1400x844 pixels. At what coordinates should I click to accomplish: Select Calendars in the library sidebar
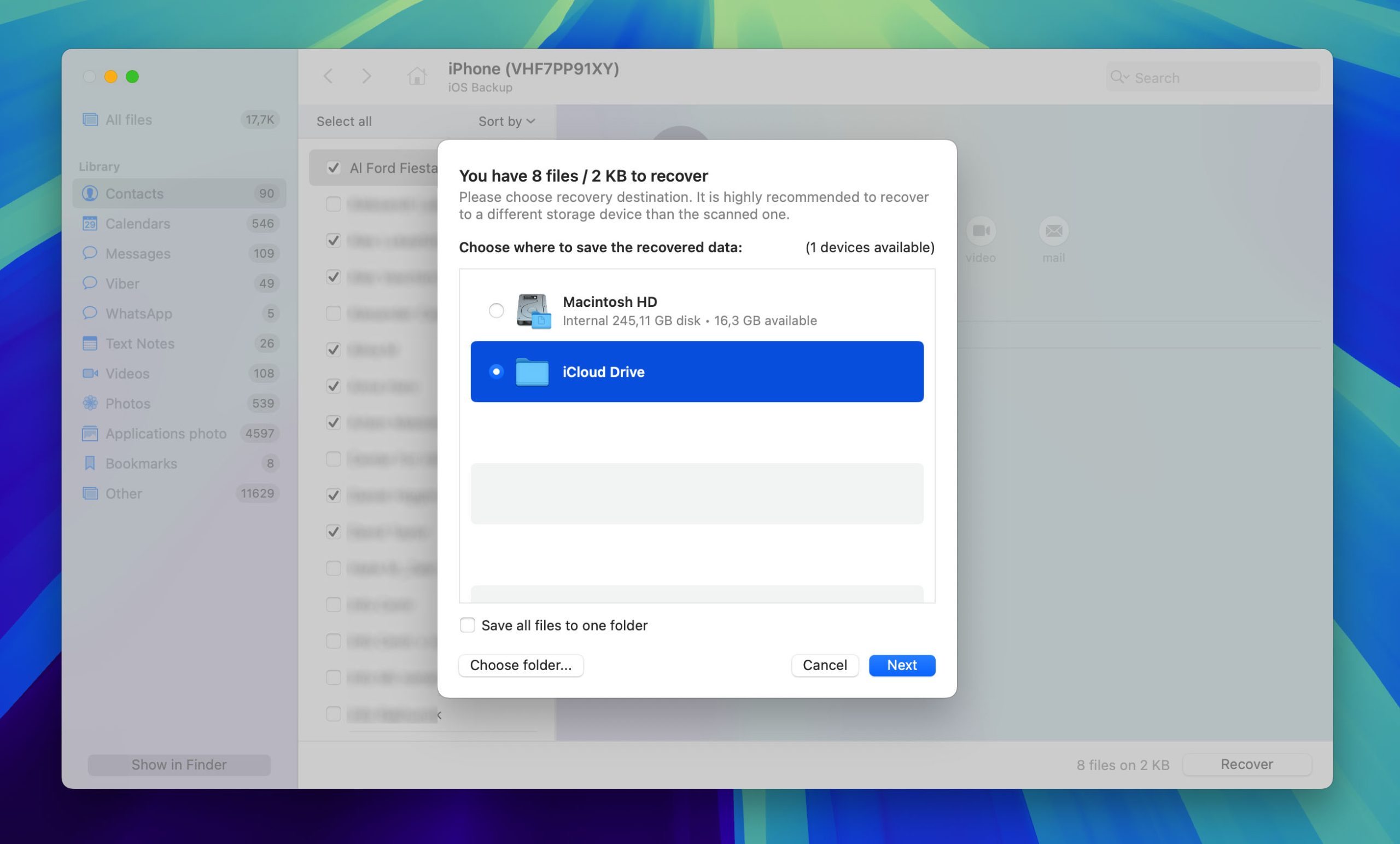(x=137, y=222)
